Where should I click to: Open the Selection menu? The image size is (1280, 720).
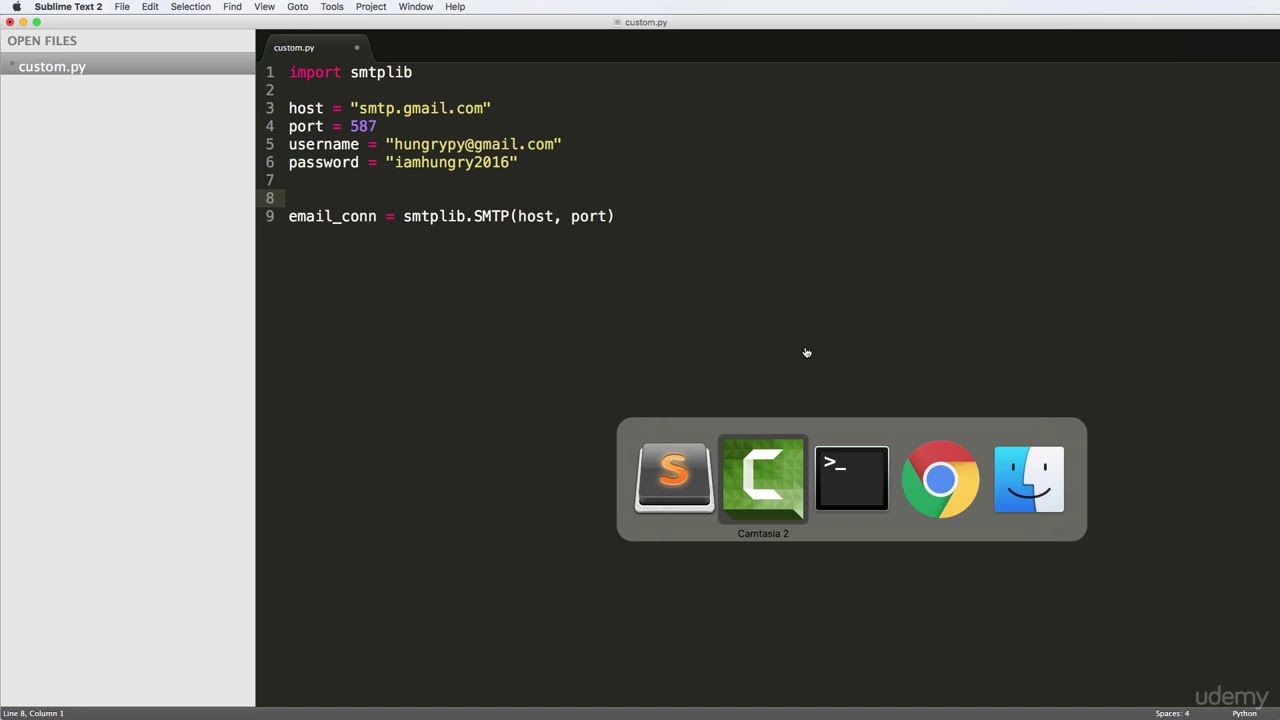(x=190, y=7)
